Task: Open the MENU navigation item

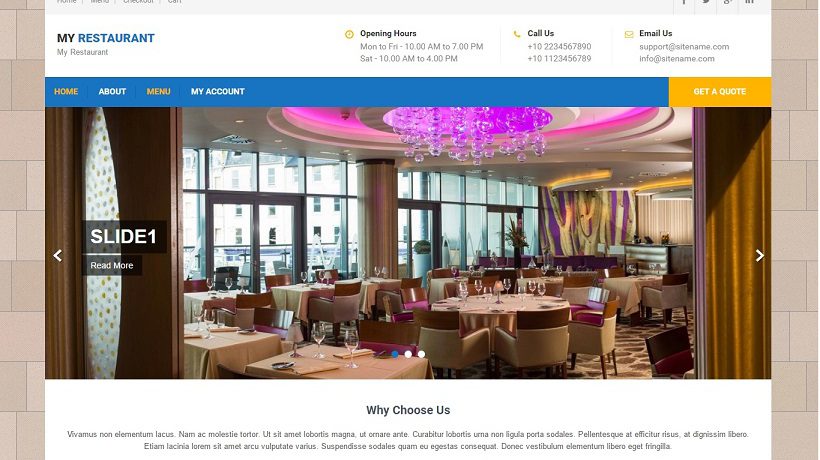Action: tap(158, 91)
